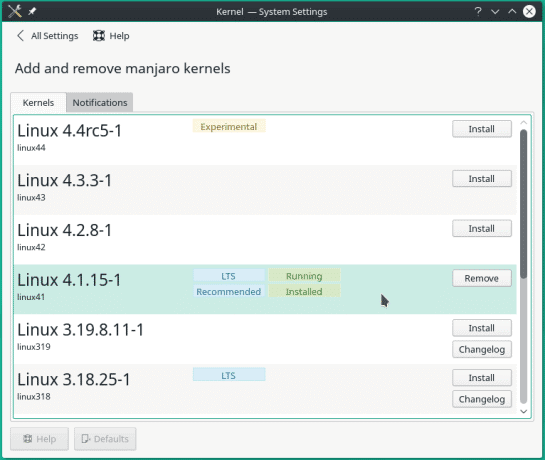This screenshot has height=460, width=545.
Task: Close the Kernel settings window
Action: [x=529, y=11]
